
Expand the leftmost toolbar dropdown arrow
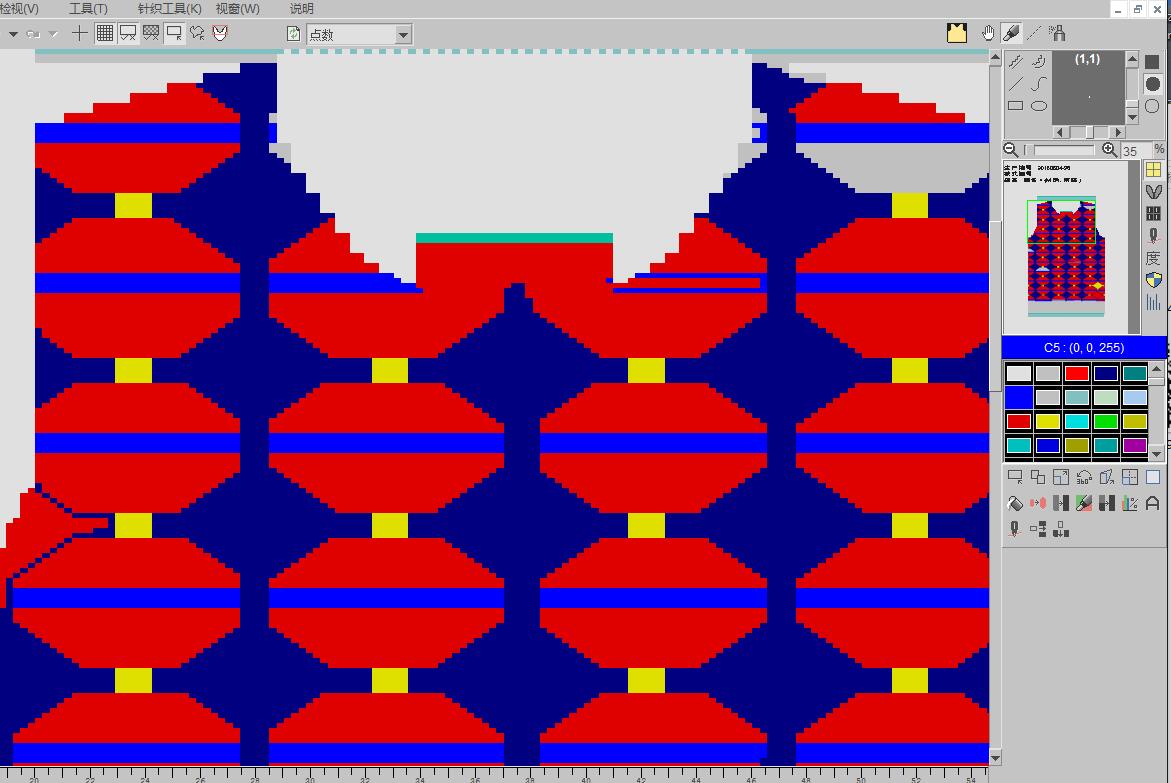pos(13,34)
